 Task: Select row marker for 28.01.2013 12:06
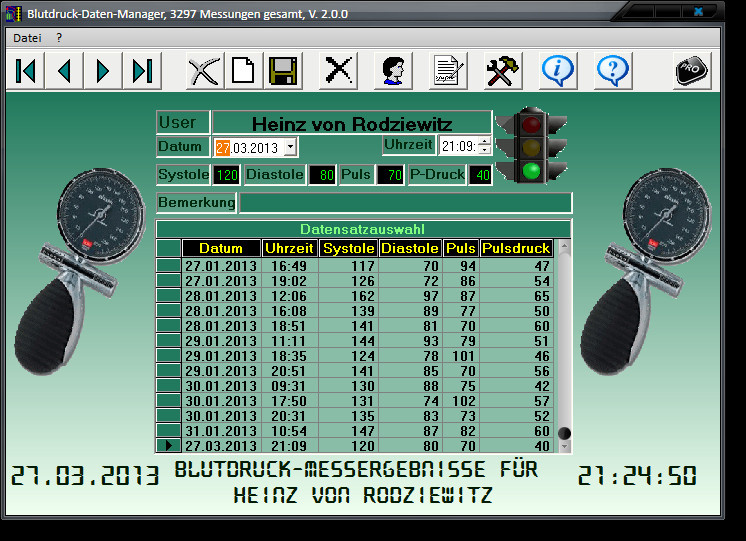(168, 295)
